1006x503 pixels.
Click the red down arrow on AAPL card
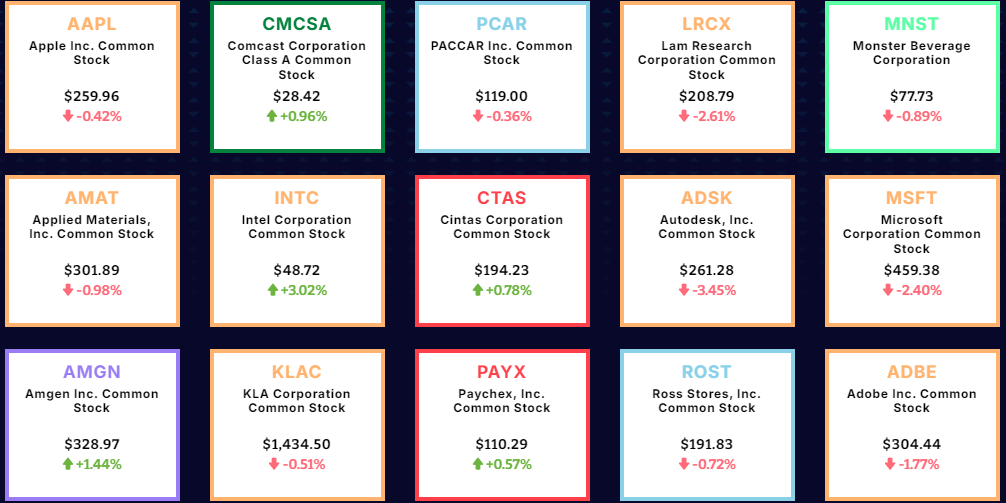68,116
